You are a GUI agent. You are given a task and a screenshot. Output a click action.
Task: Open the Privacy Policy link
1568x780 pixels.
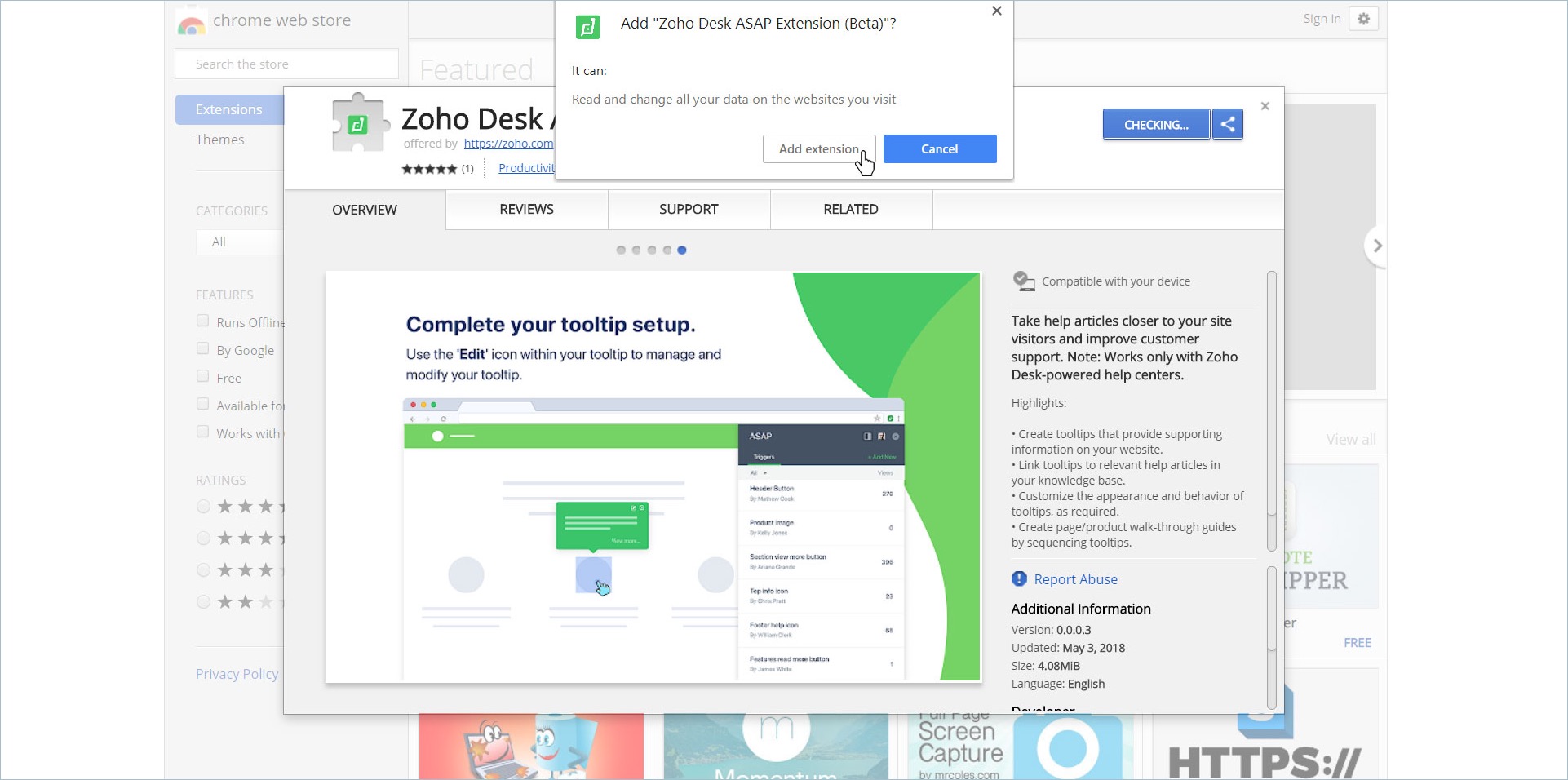point(237,674)
